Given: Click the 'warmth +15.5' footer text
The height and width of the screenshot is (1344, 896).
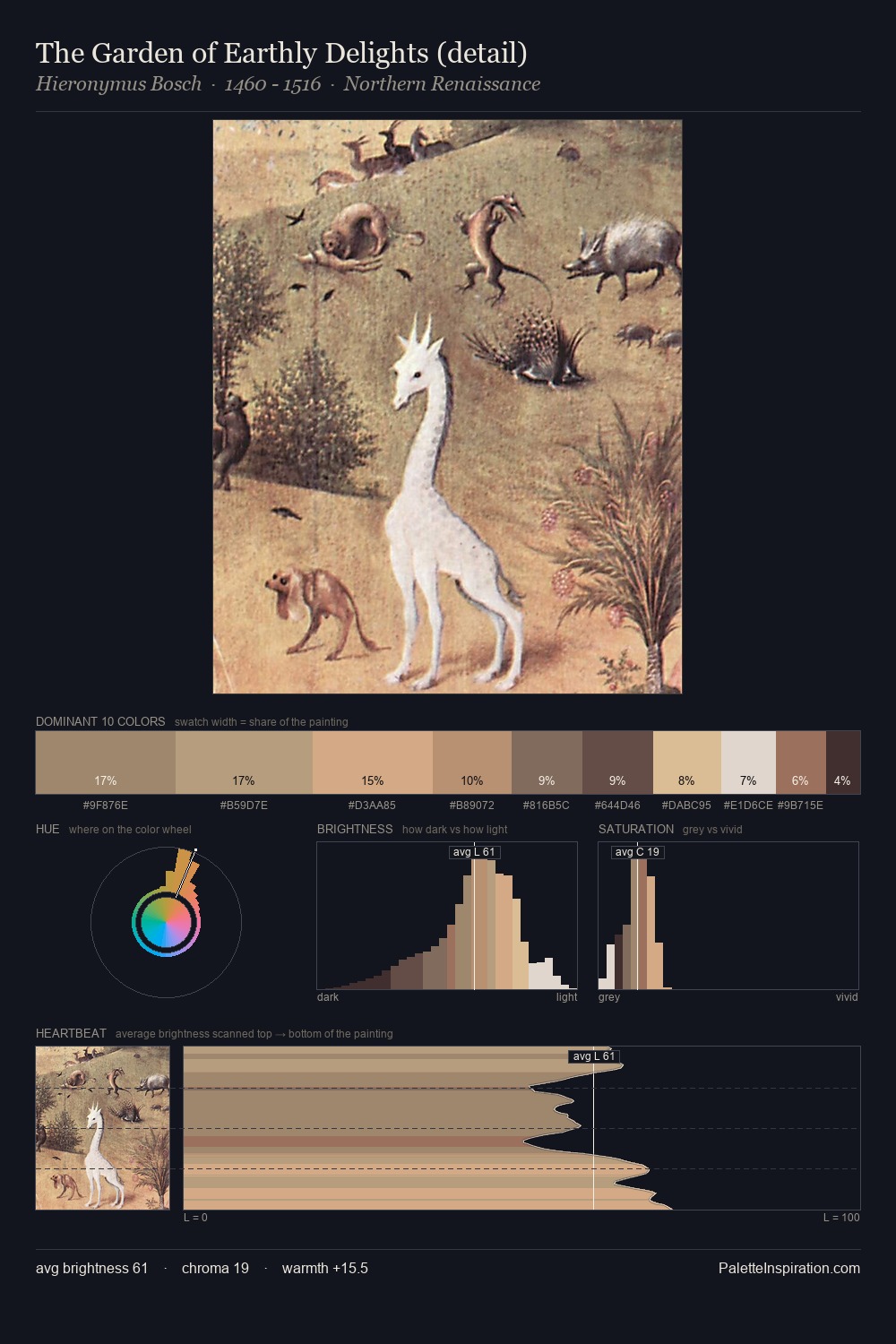Looking at the screenshot, I should pyautogui.click(x=325, y=1268).
